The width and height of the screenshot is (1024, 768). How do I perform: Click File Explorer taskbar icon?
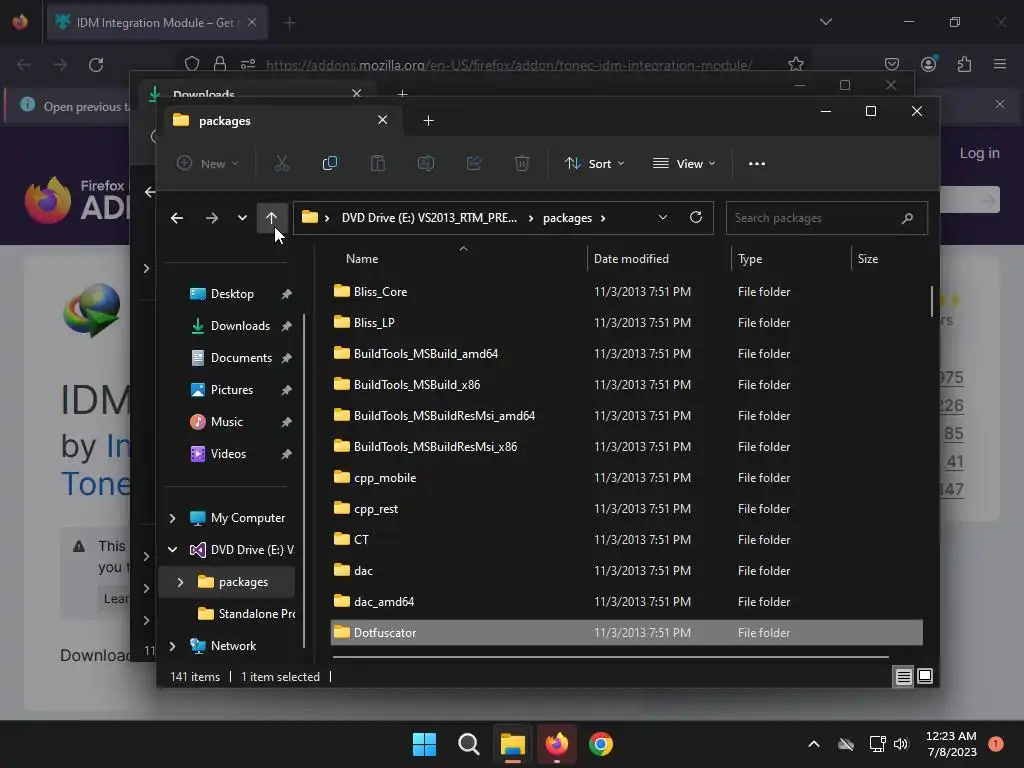513,744
